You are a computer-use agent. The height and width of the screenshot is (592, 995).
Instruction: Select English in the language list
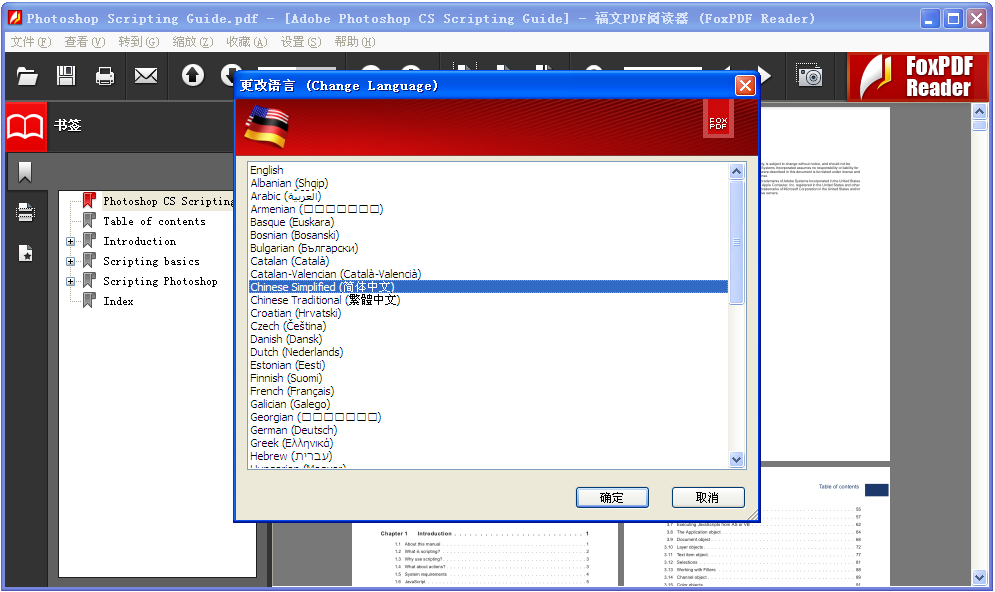click(x=488, y=170)
